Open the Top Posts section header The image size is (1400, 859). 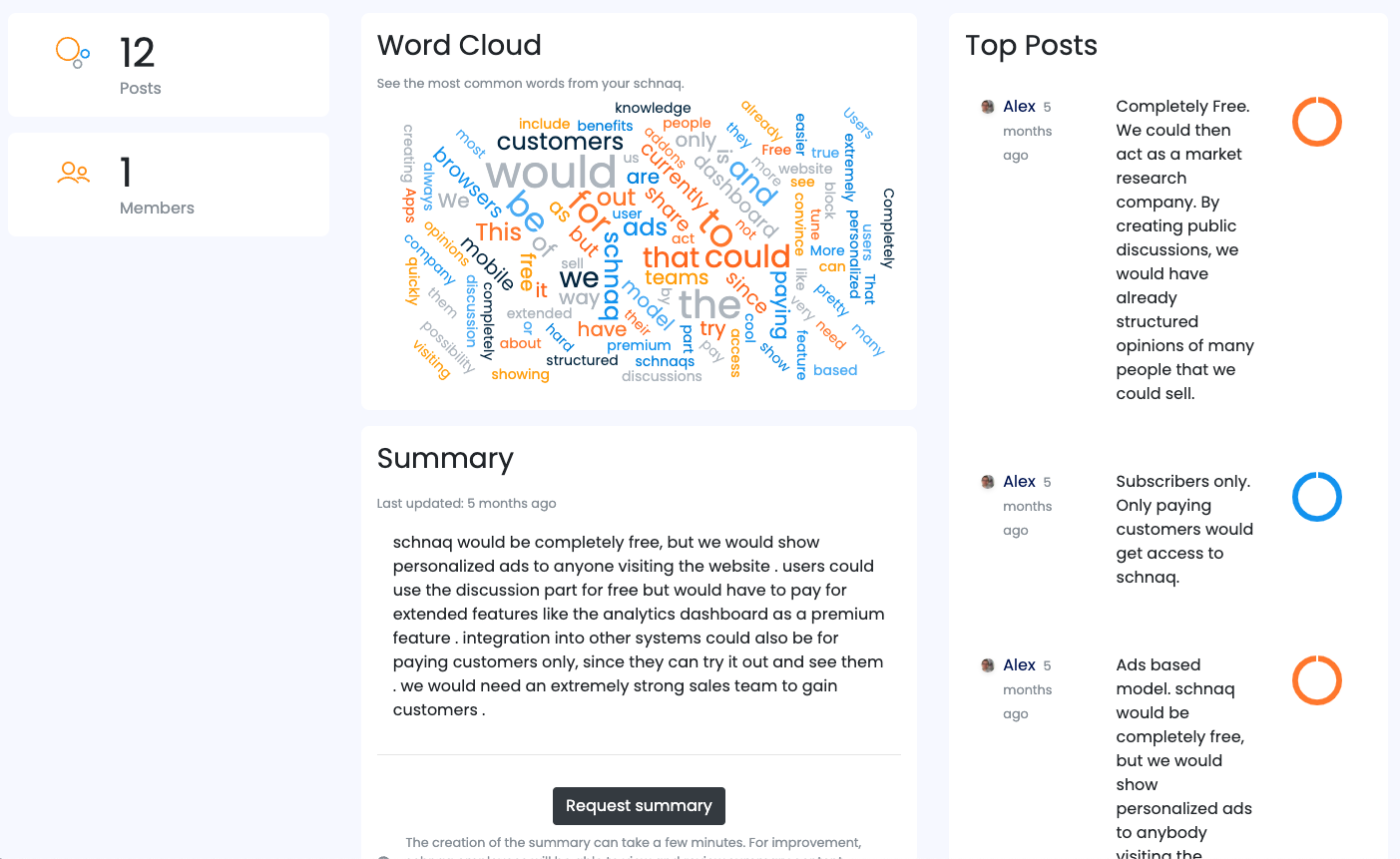pyautogui.click(x=1031, y=46)
